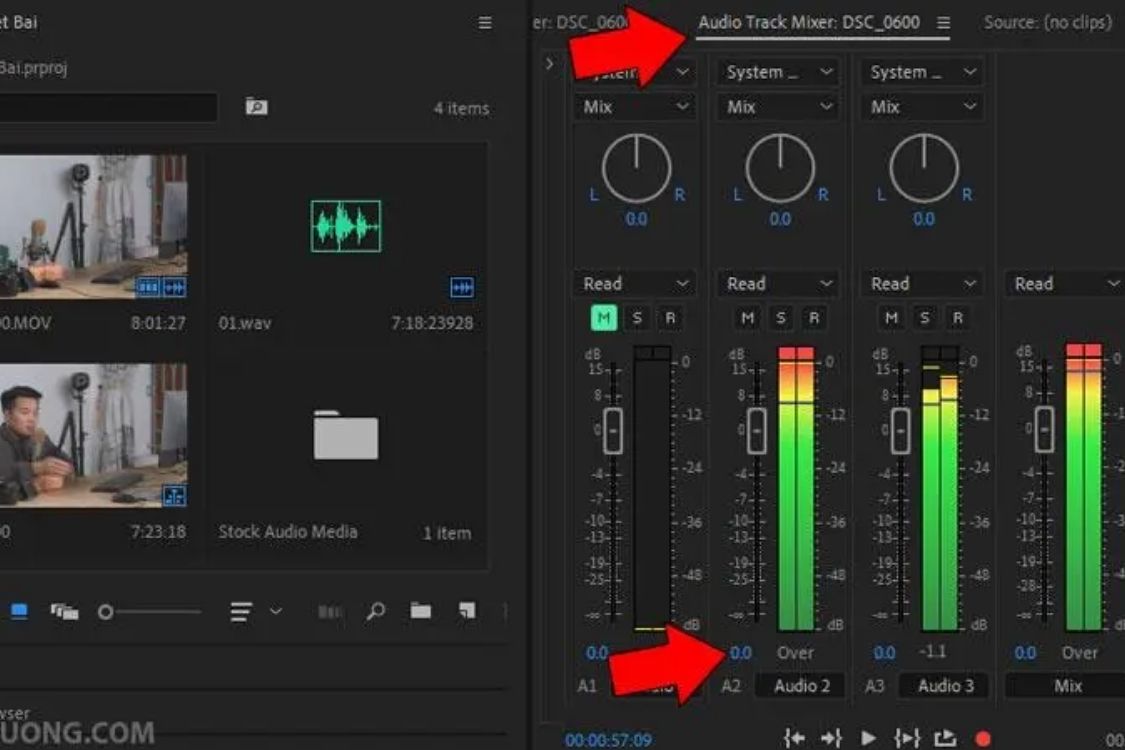
Task: Switch to freeform view icon in Project panel
Action: [65, 612]
